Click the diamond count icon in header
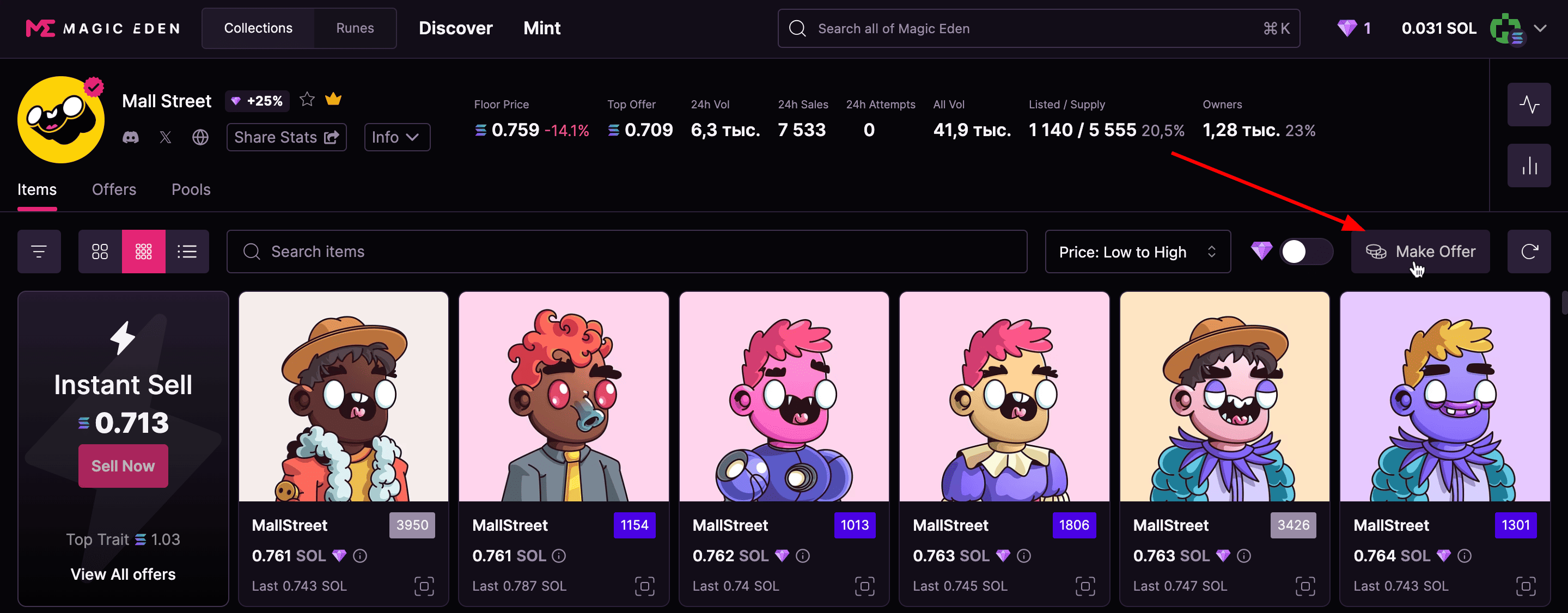 pos(1346,28)
